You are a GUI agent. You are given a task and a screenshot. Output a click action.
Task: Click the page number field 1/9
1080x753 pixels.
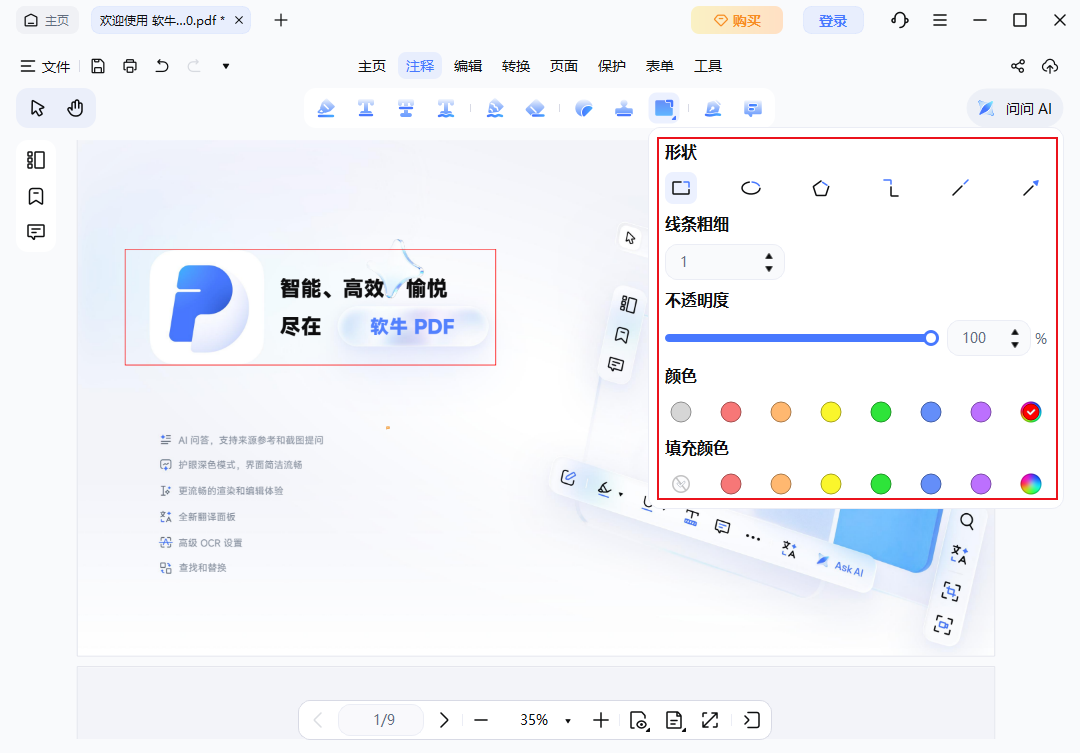(x=381, y=720)
